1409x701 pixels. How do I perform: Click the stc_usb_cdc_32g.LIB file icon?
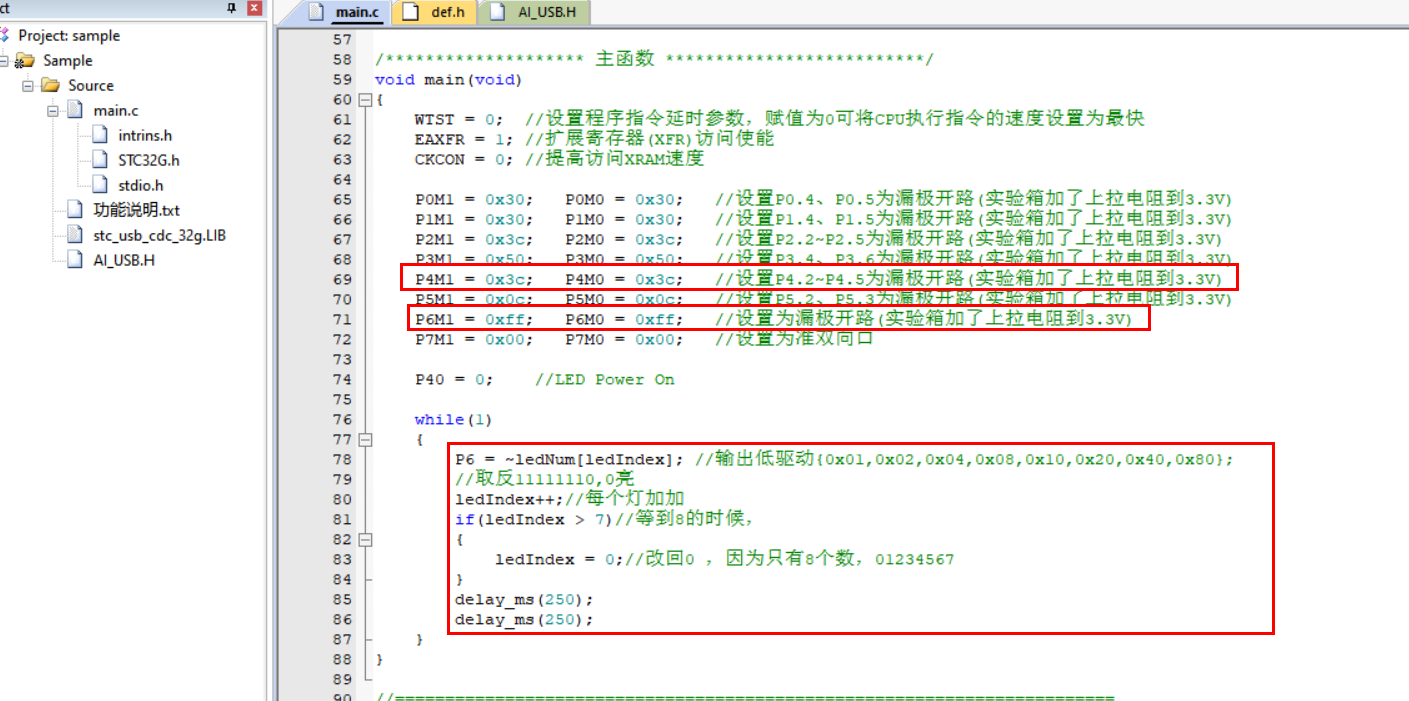click(x=75, y=235)
